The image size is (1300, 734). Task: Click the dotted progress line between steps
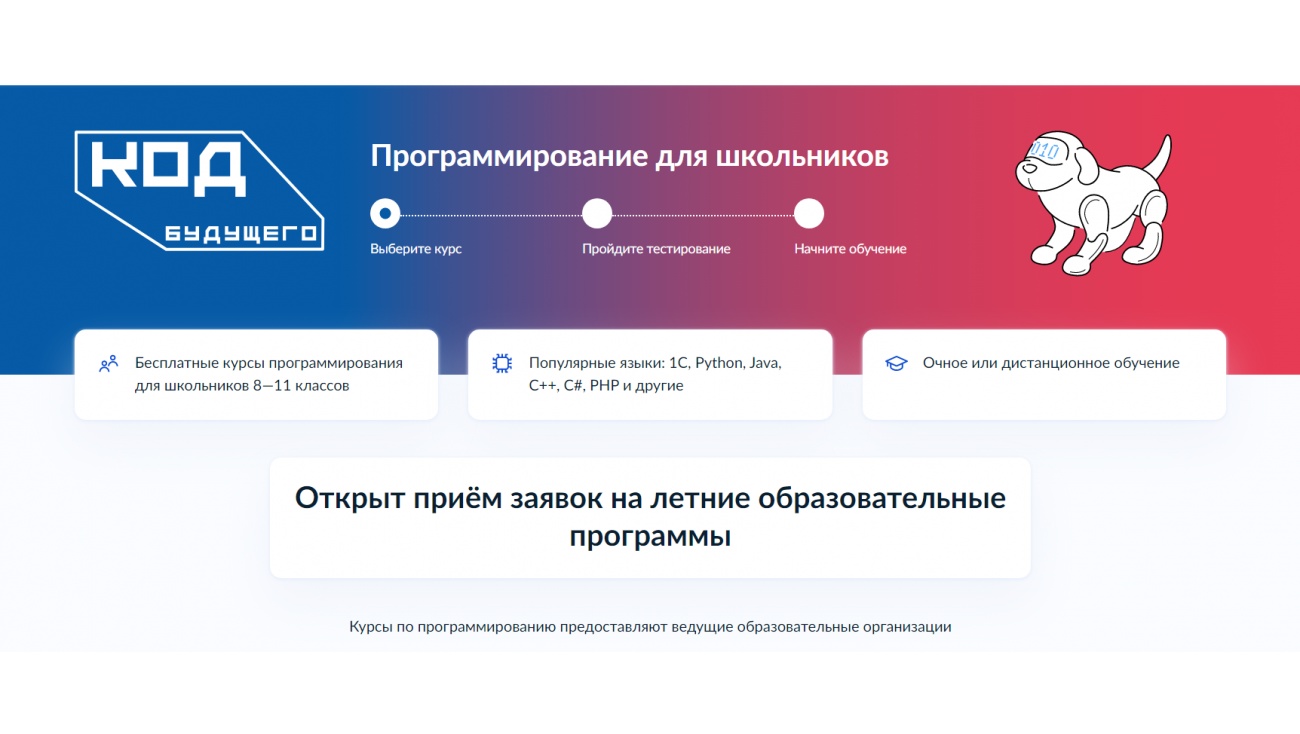[x=490, y=213]
